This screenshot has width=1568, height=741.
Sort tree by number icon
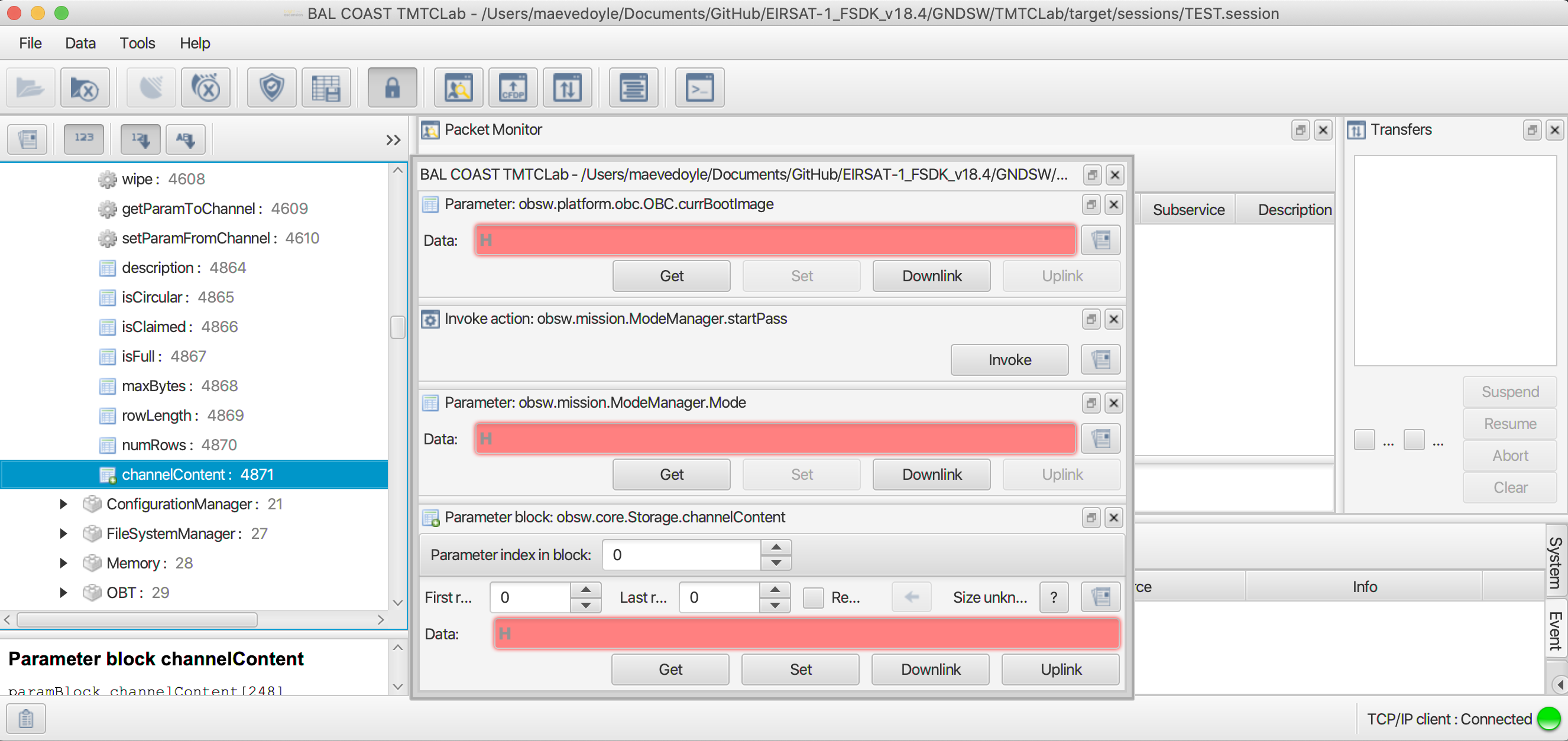141,139
